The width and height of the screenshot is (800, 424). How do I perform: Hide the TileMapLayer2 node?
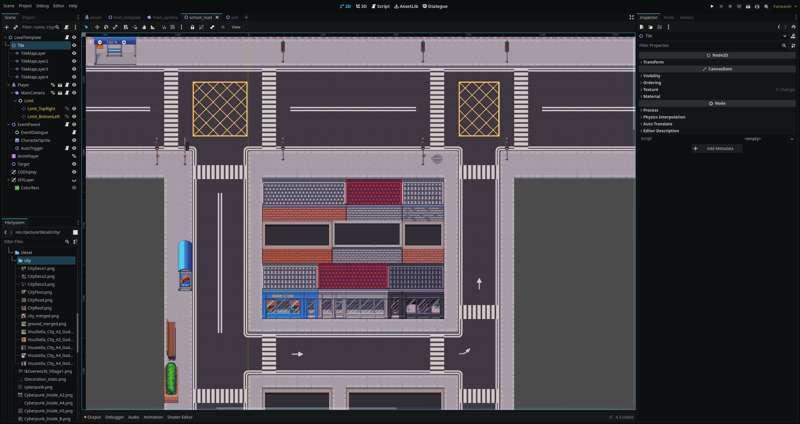click(x=74, y=61)
